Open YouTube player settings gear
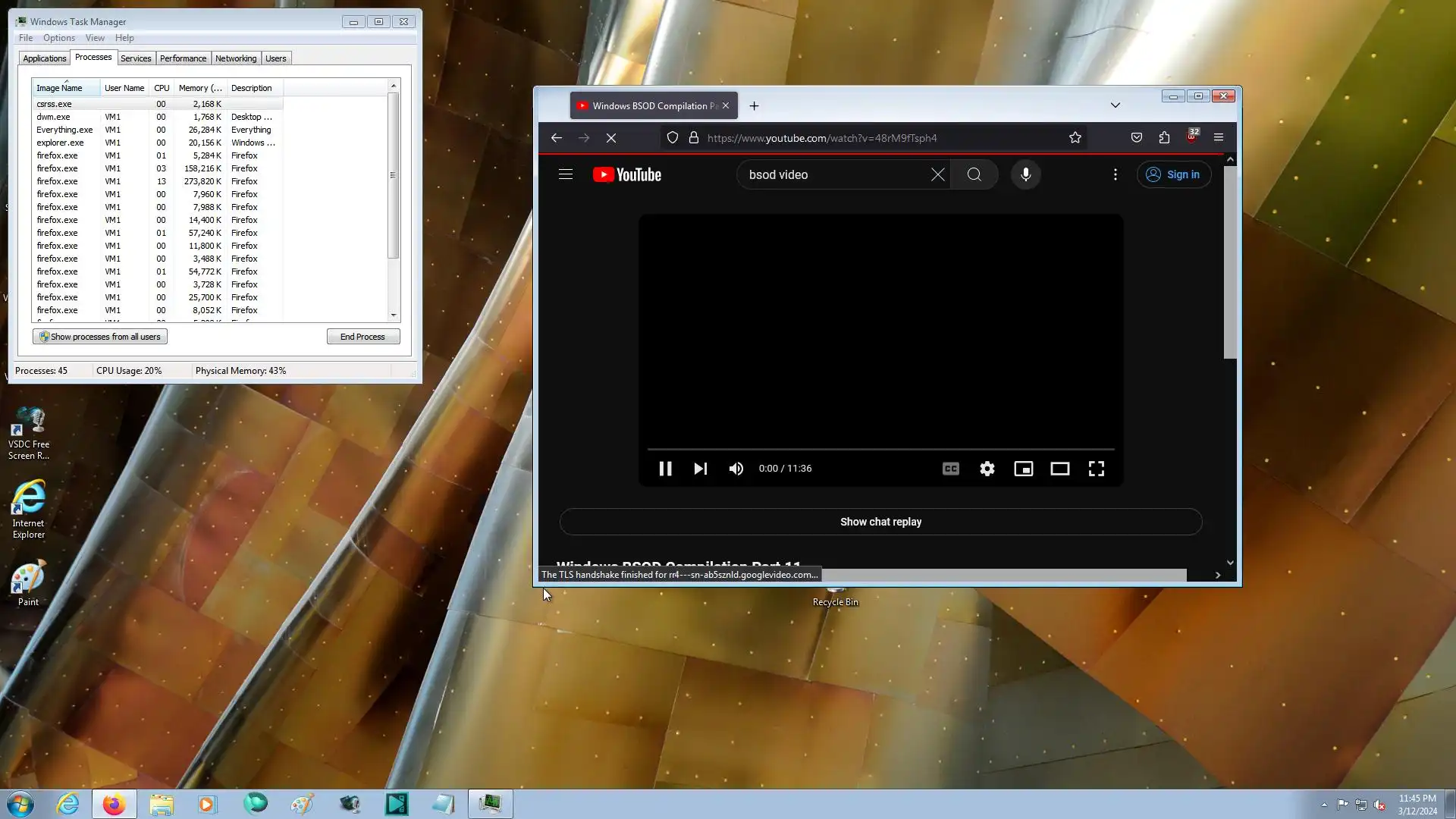Image resolution: width=1456 pixels, height=819 pixels. [987, 469]
